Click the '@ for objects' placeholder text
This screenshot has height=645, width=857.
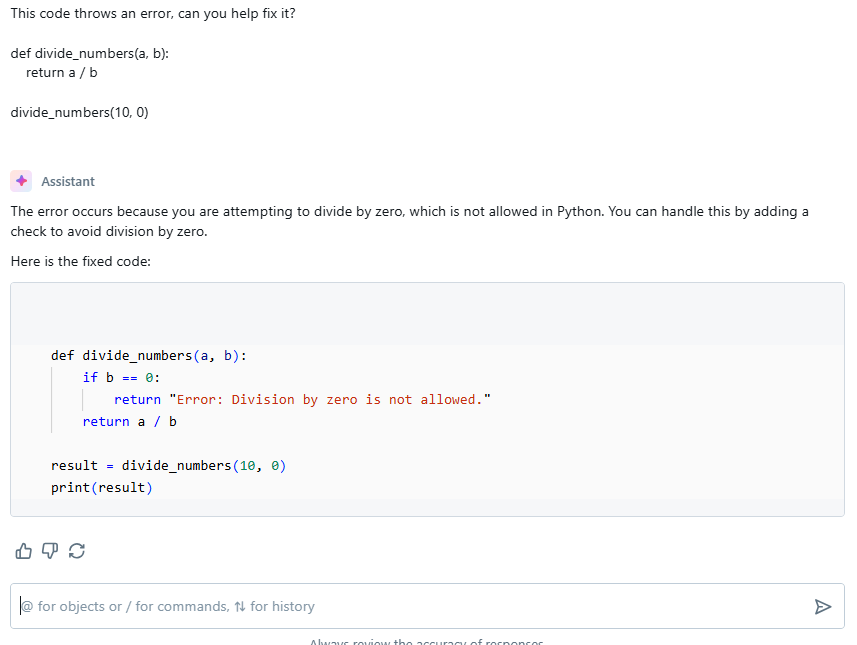point(167,606)
